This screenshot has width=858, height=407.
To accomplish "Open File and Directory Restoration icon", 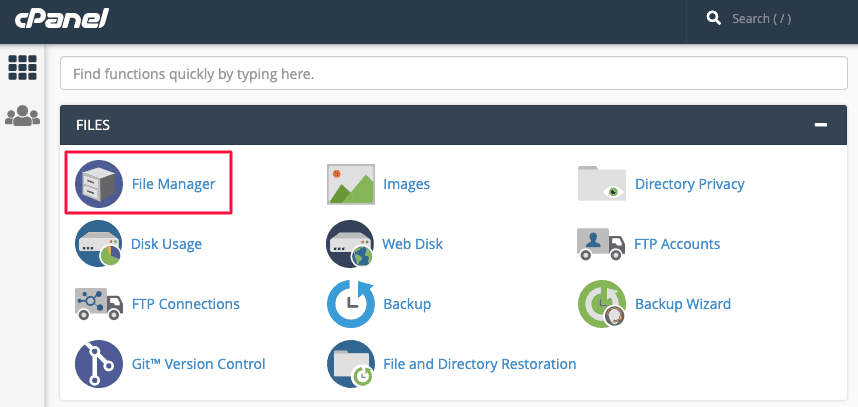I will point(351,364).
